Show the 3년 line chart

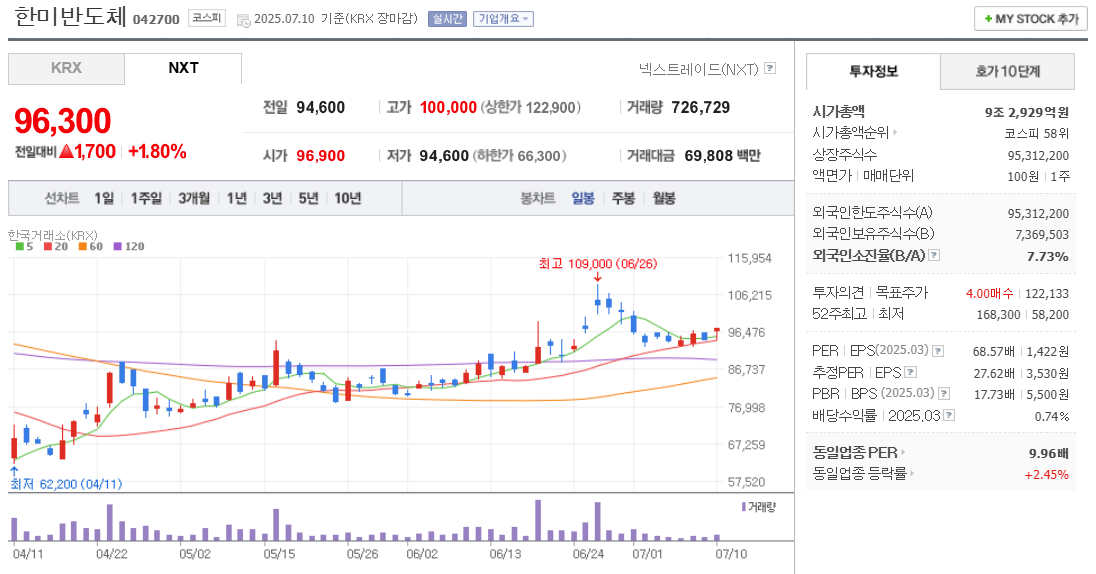pos(272,199)
